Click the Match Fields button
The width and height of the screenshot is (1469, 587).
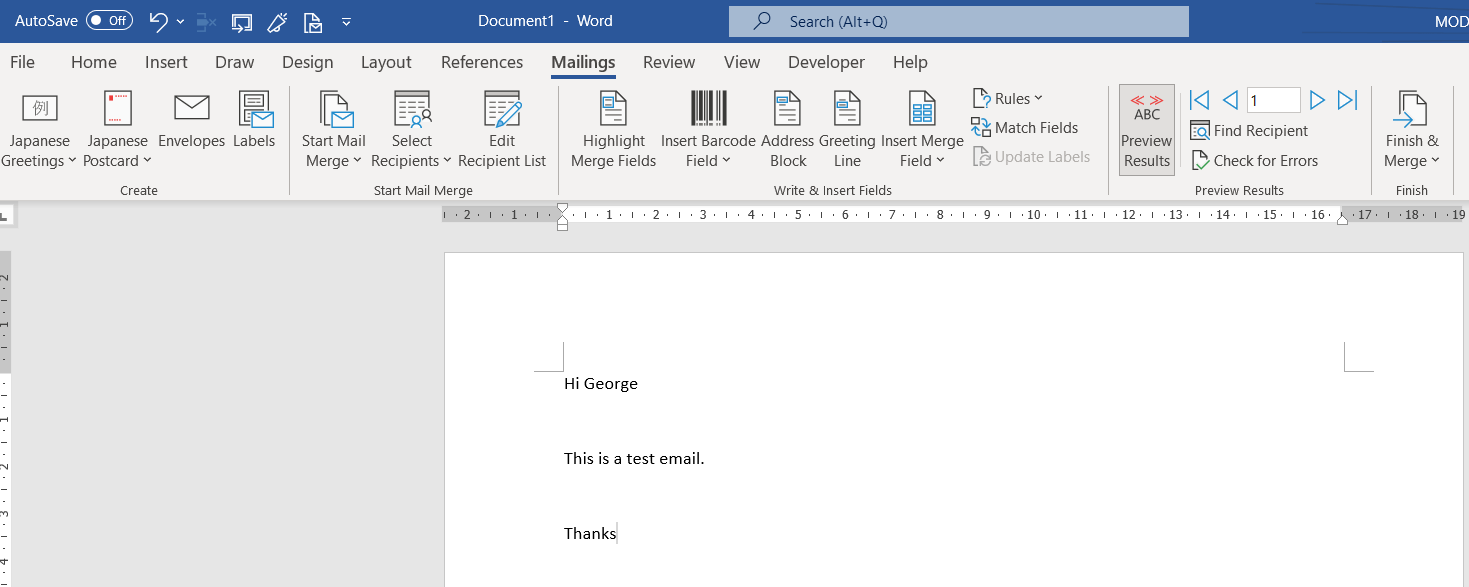pyautogui.click(x=1025, y=127)
